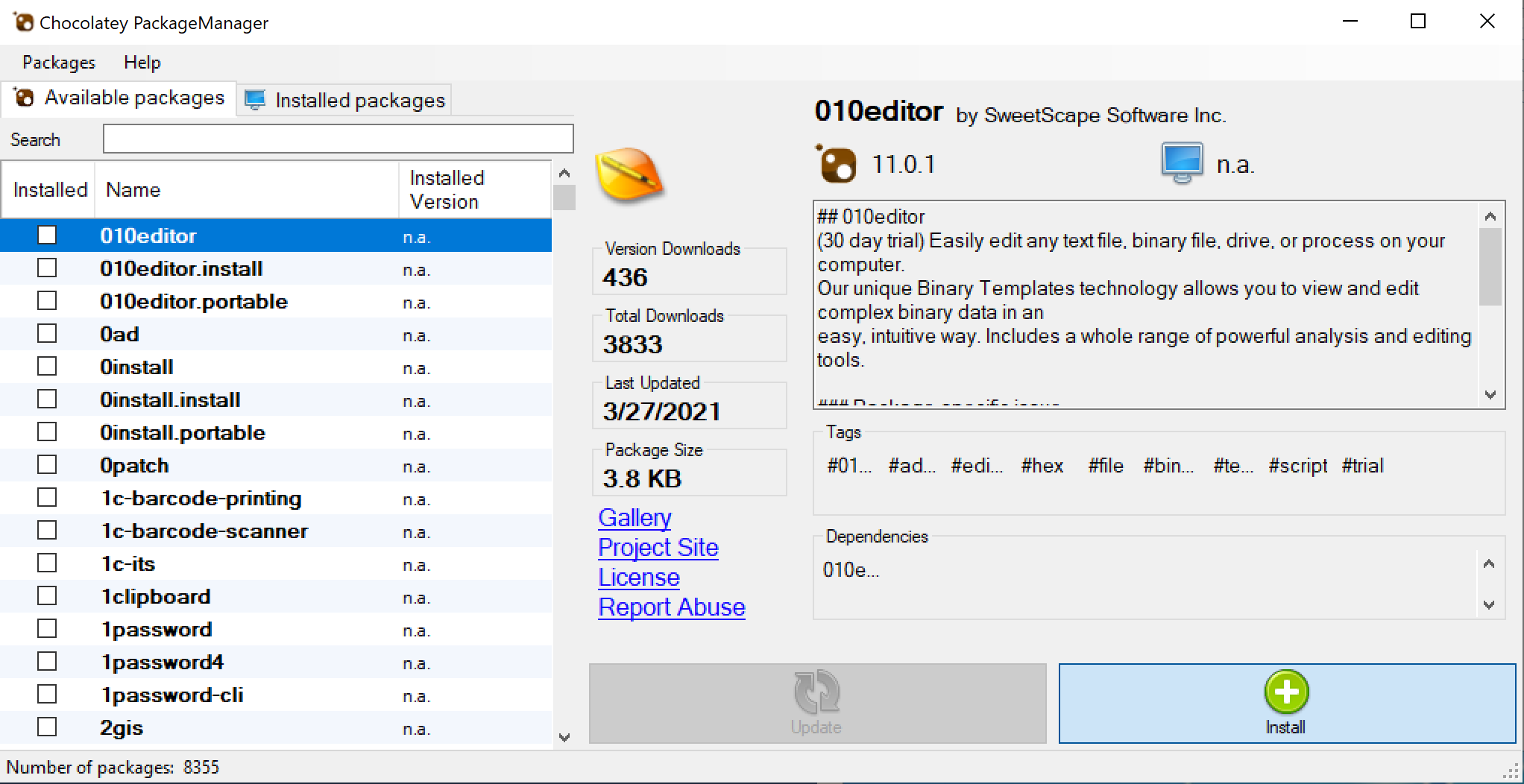Sort by the Installed Version column header
Screen dimensions: 1524x784
[476, 190]
